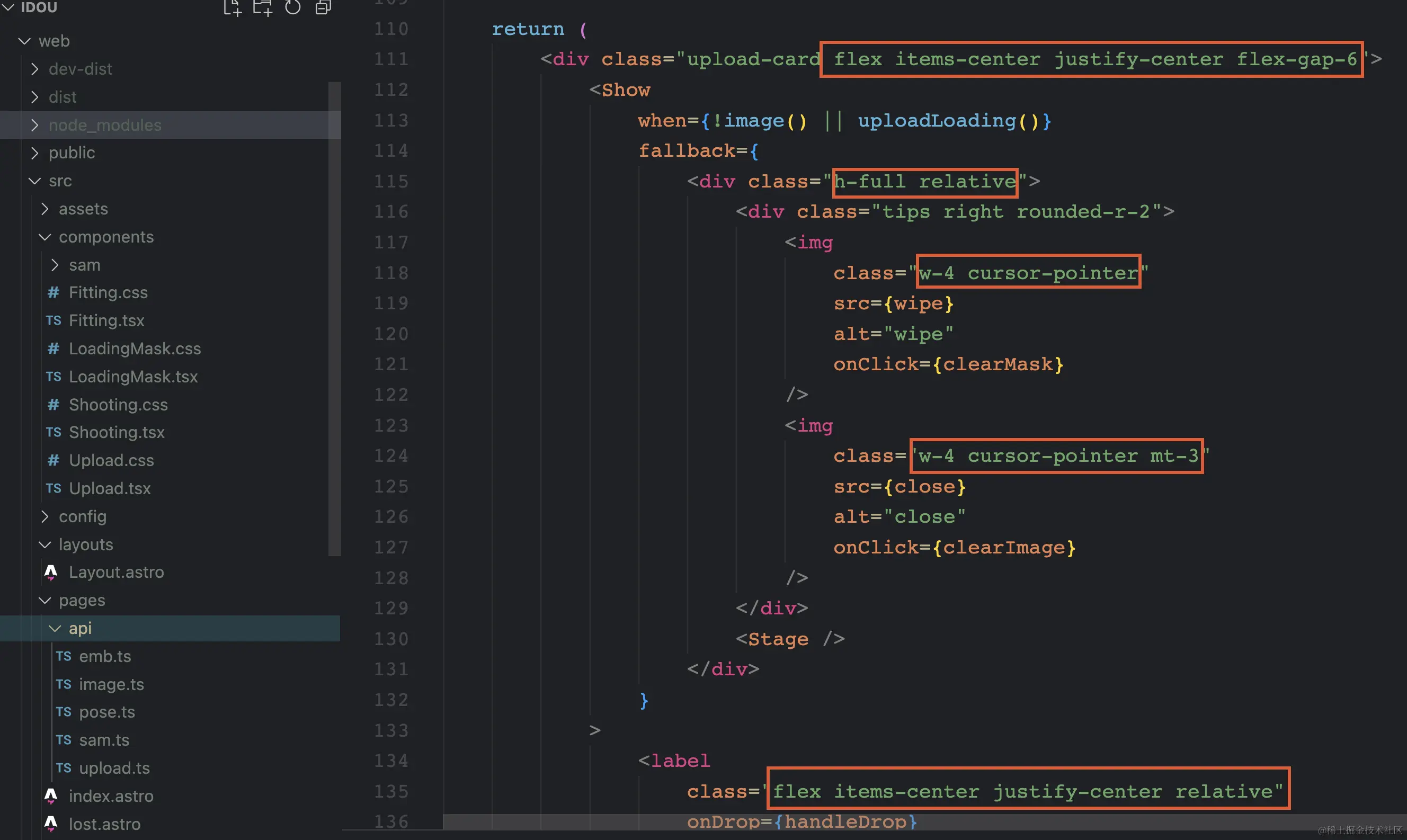Image resolution: width=1407 pixels, height=840 pixels.
Task: Refresh the explorer with the refresh icon
Action: click(292, 7)
